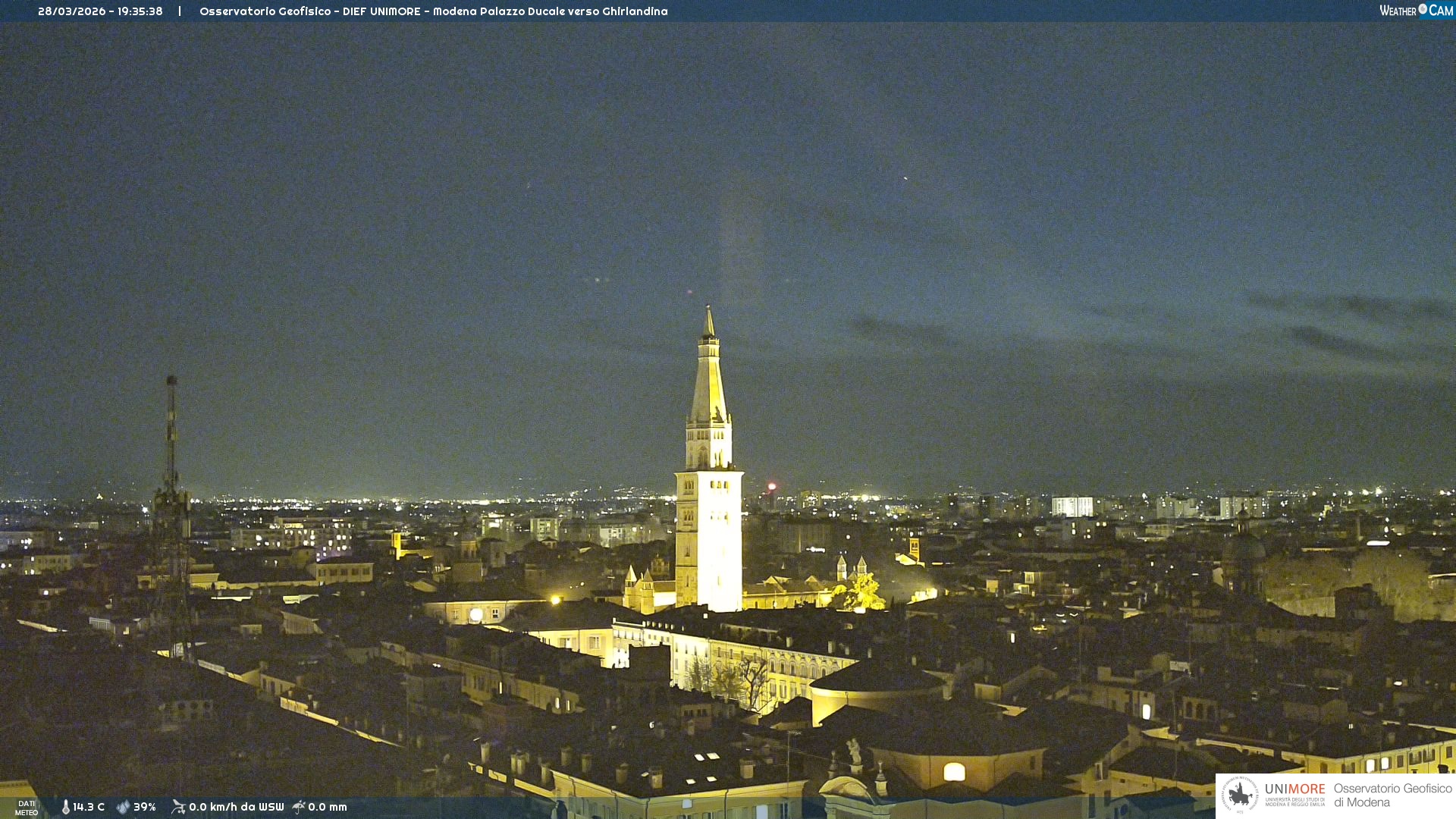
Task: Click the red beacon light on the horizon
Action: tap(772, 486)
